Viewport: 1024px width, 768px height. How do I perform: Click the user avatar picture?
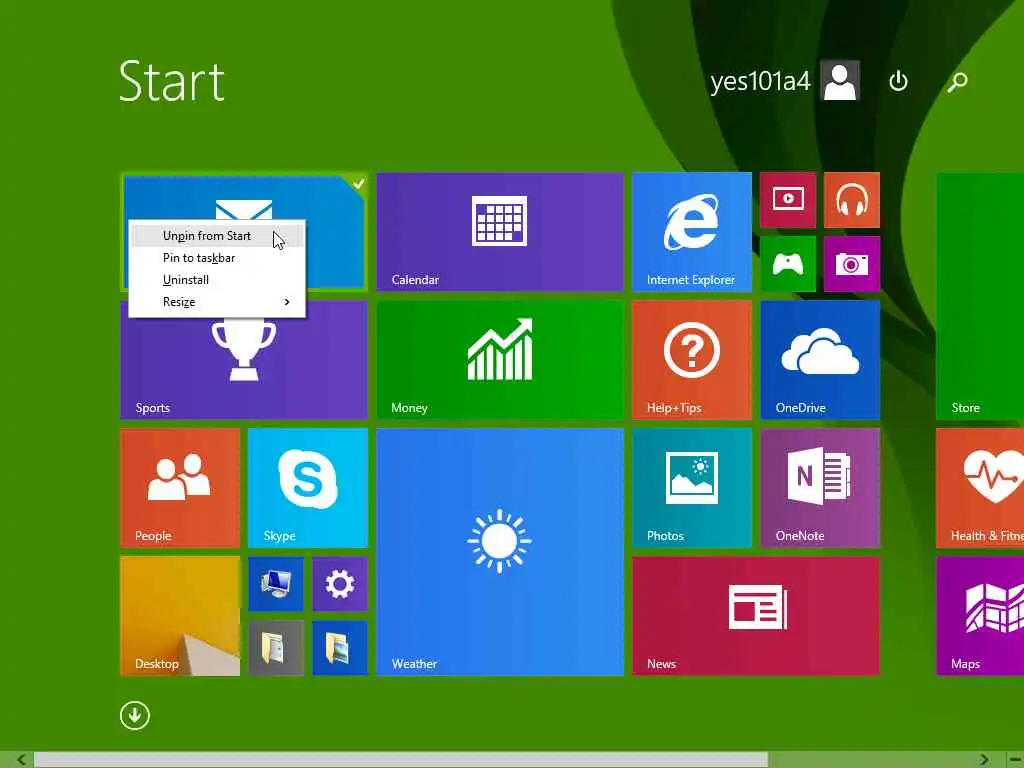(840, 81)
